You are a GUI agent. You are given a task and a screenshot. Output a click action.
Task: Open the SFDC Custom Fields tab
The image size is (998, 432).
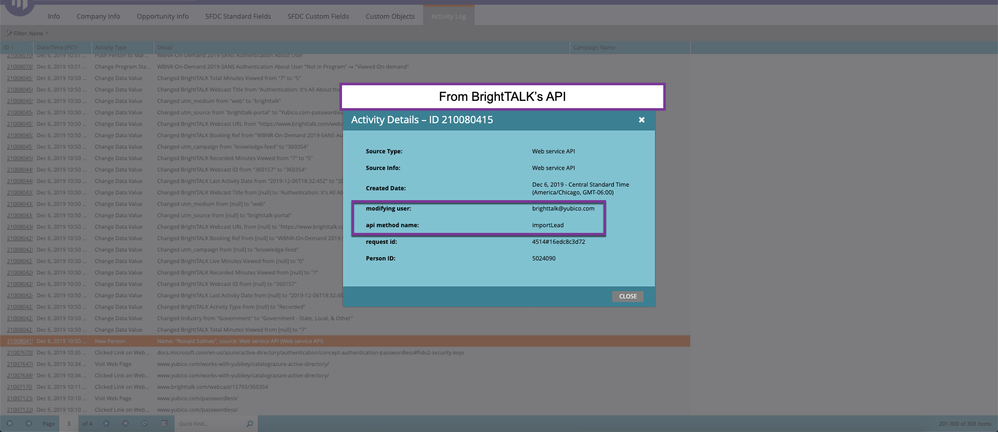318,16
